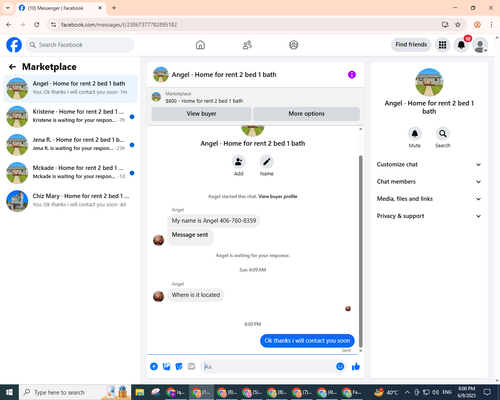Reload the page in the browser
500x400 pixels.
pyautogui.click(x=37, y=25)
